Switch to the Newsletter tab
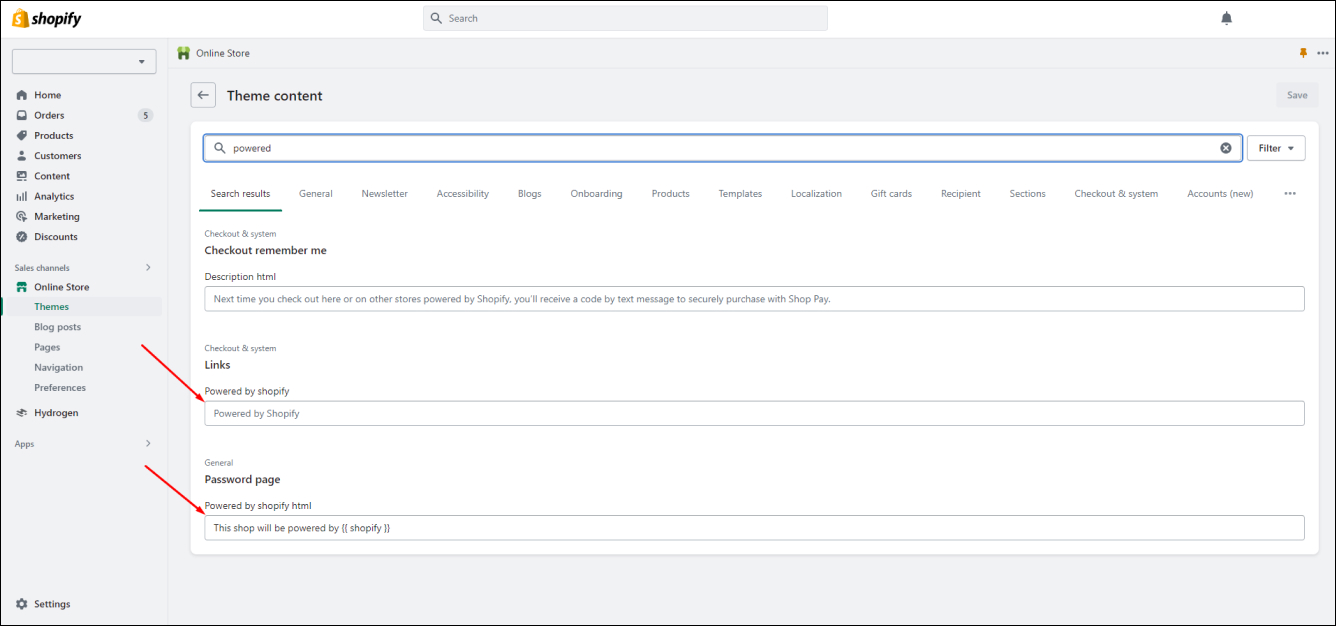Image resolution: width=1336 pixels, height=626 pixels. point(384,194)
